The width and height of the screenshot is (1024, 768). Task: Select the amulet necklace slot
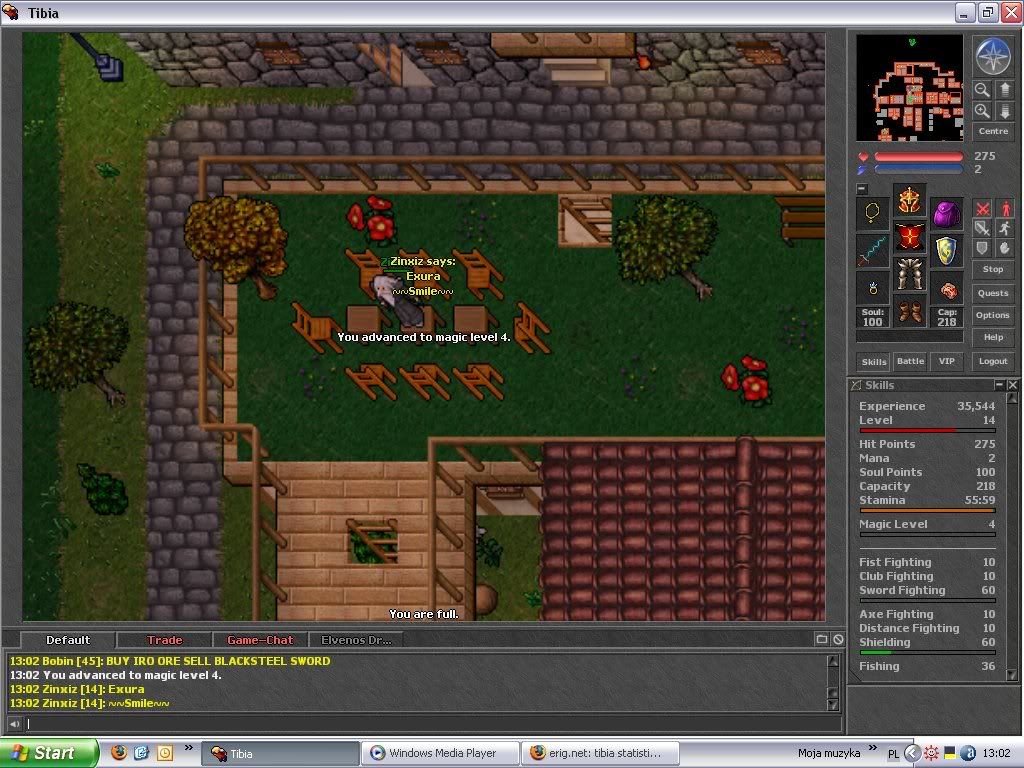pos(872,212)
